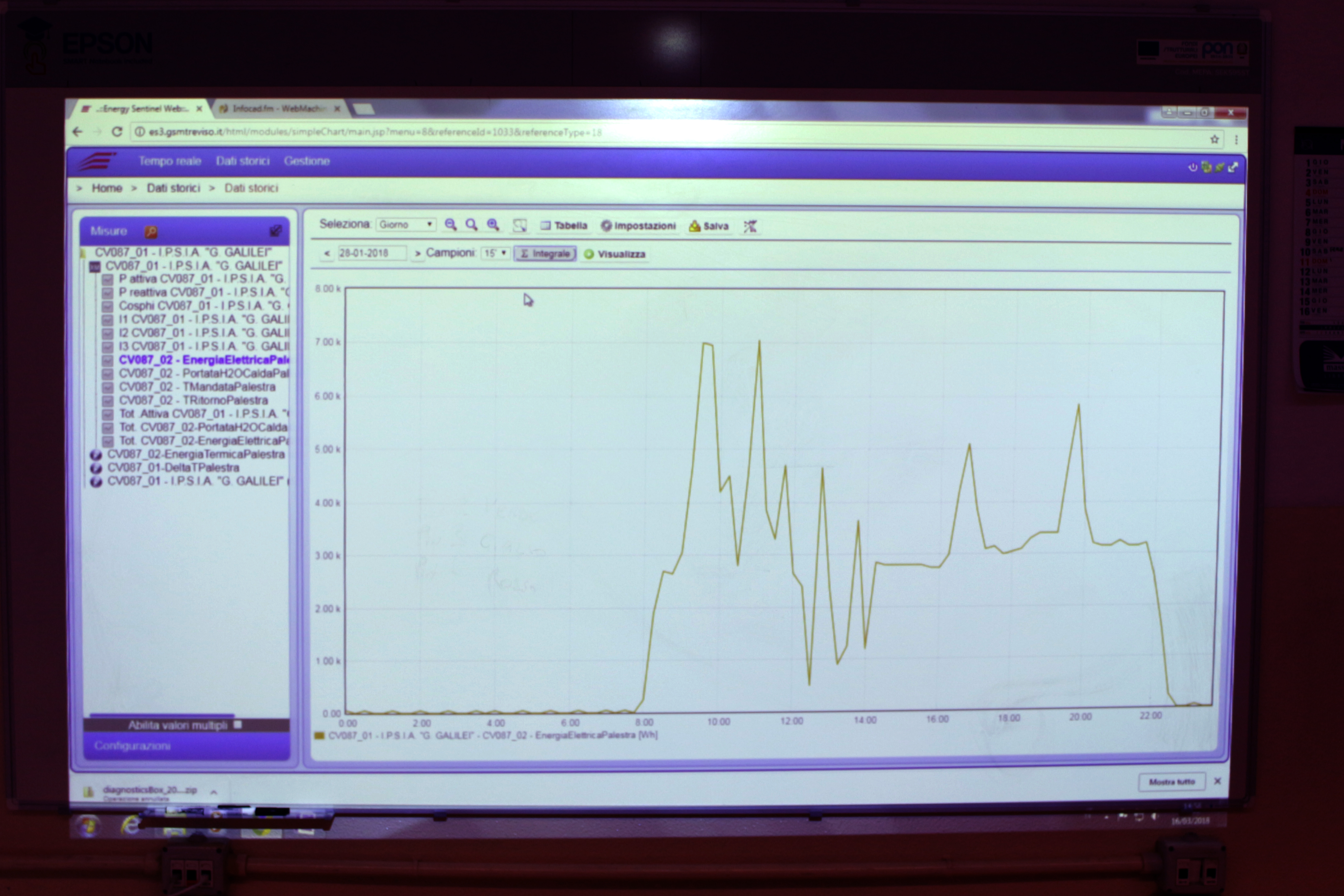This screenshot has width=1344, height=896.
Task: Open Impostazioni settings button
Action: 638,226
